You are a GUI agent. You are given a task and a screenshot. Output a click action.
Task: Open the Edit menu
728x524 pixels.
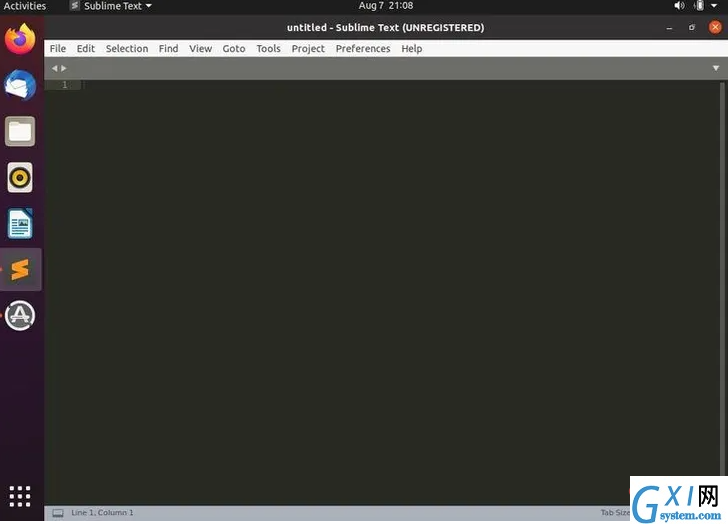pos(85,49)
